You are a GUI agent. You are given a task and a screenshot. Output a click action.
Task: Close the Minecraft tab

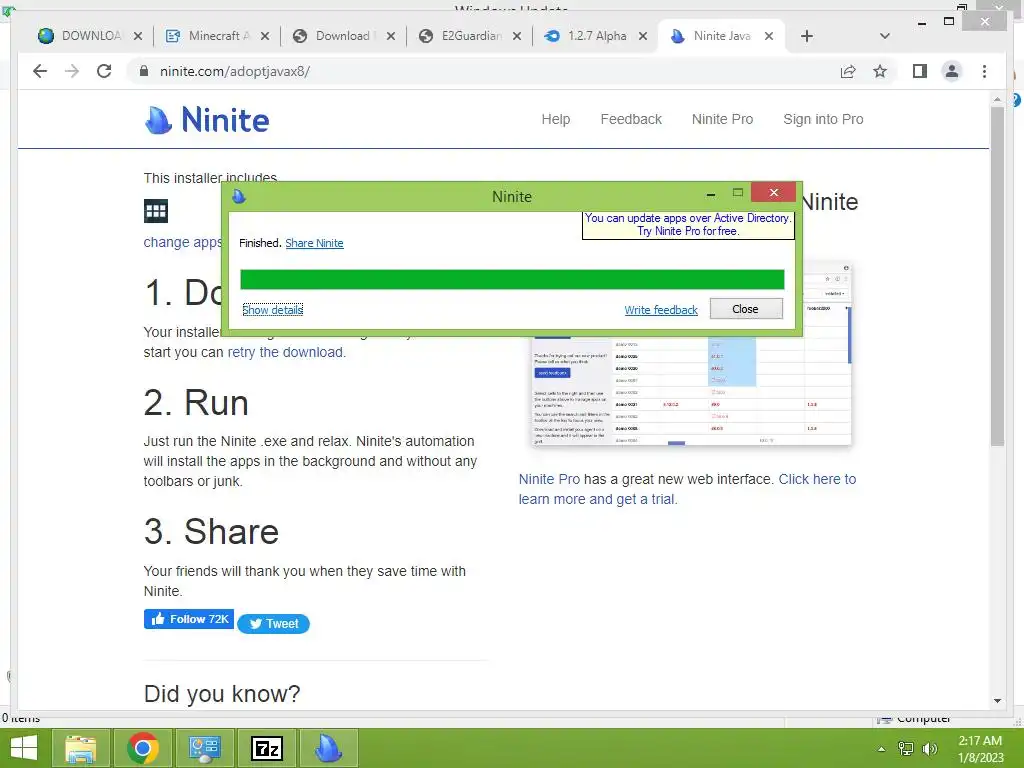tap(264, 37)
